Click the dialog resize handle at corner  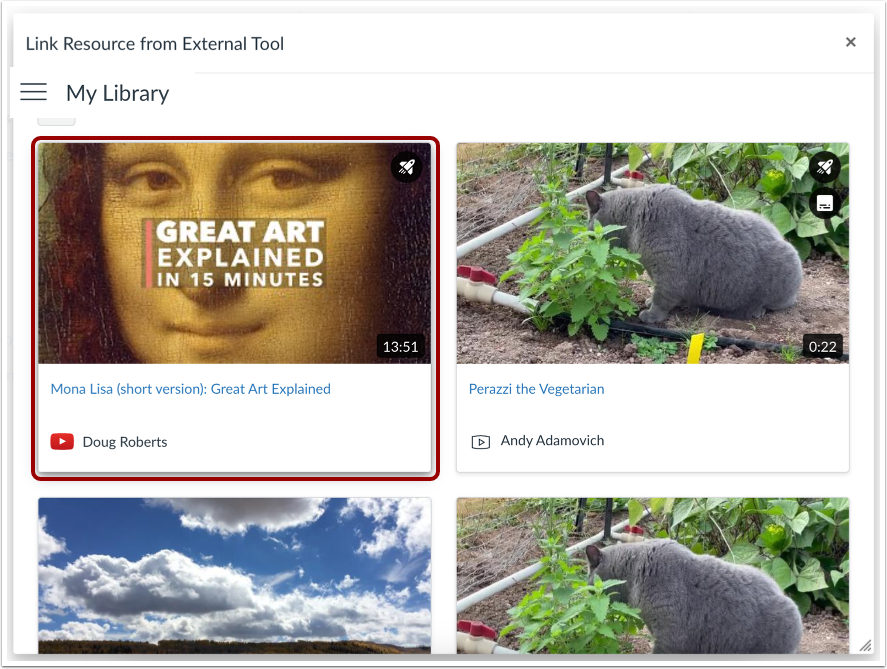[x=866, y=646]
